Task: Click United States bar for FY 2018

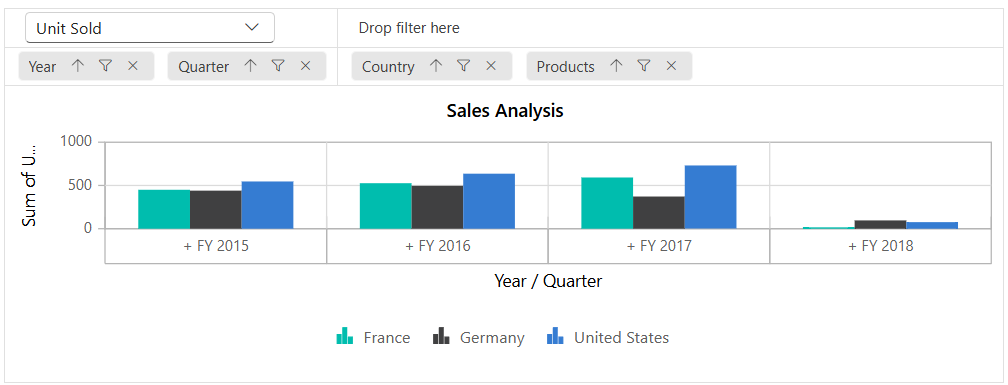Action: click(x=932, y=225)
